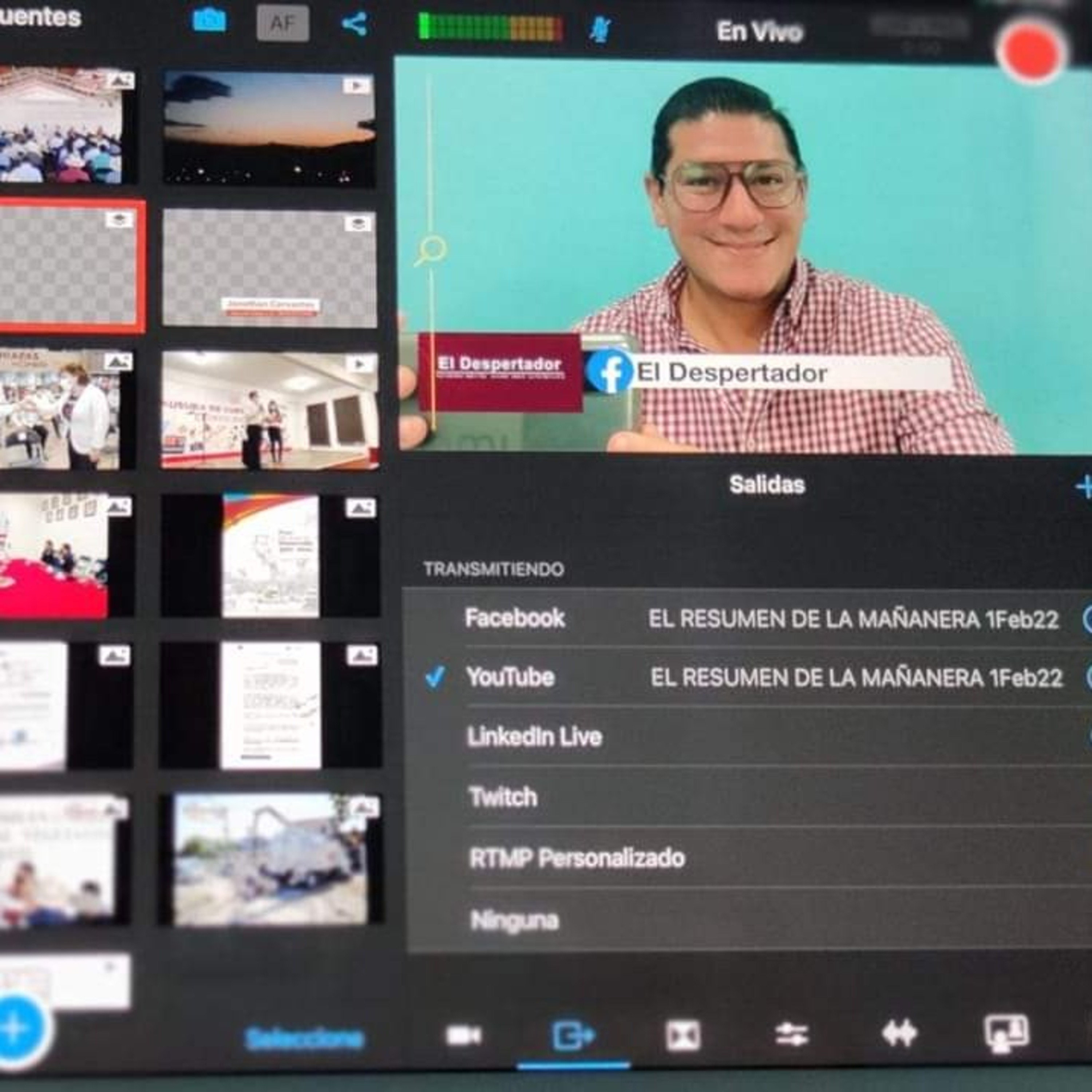Tap the zoom magnifier handle on preview

pyautogui.click(x=431, y=251)
